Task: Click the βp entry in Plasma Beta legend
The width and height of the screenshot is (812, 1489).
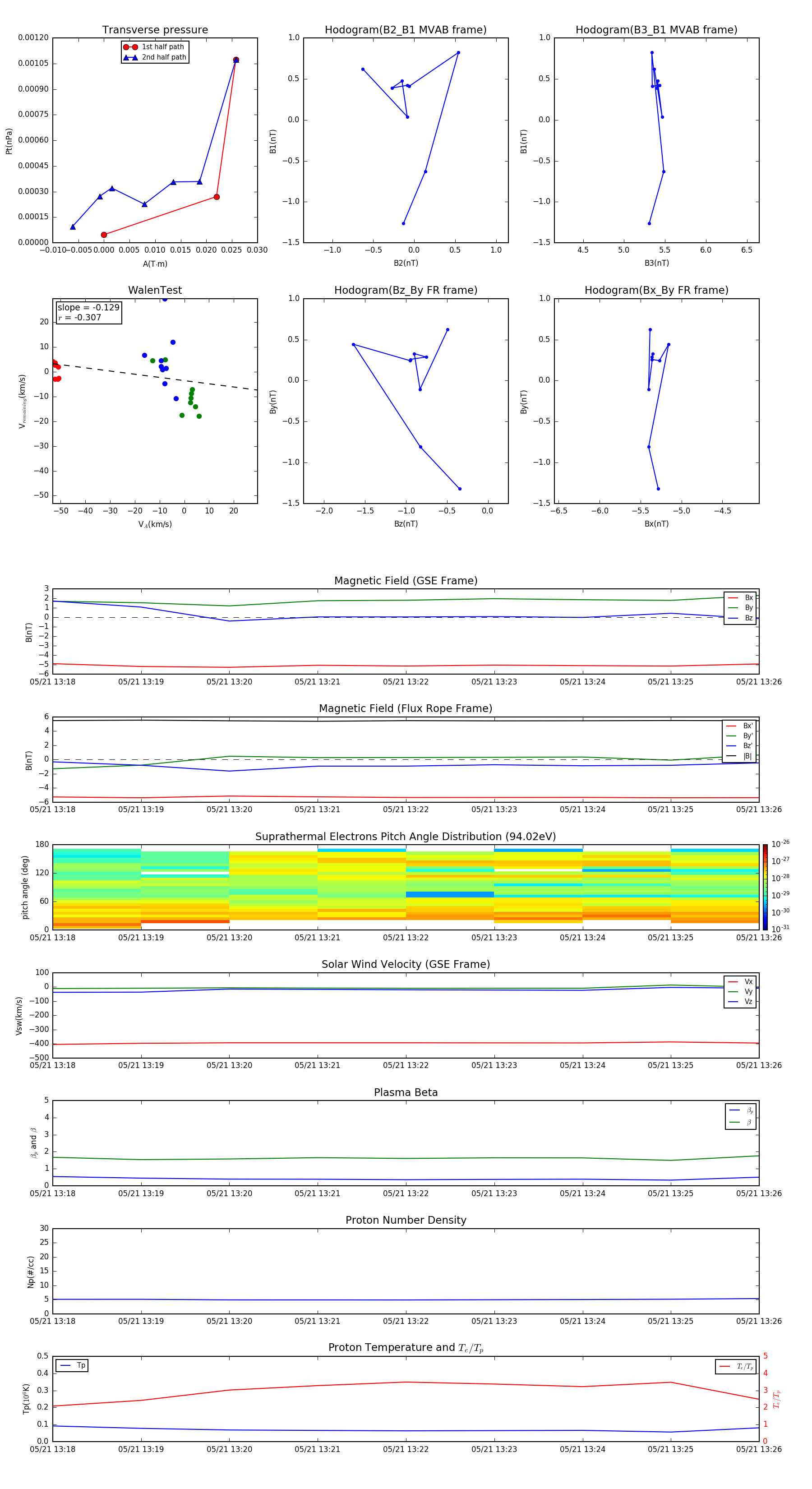Action: coord(742,1110)
